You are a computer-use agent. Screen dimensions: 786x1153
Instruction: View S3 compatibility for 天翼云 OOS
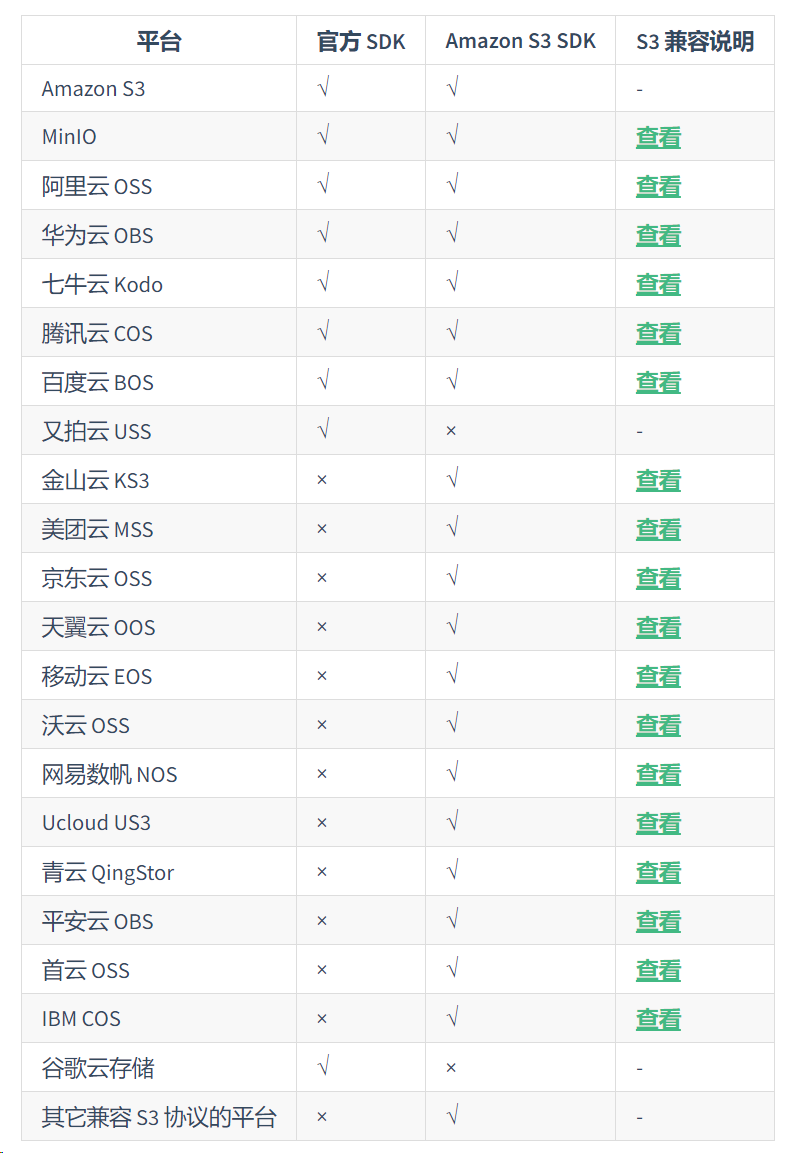tap(658, 627)
